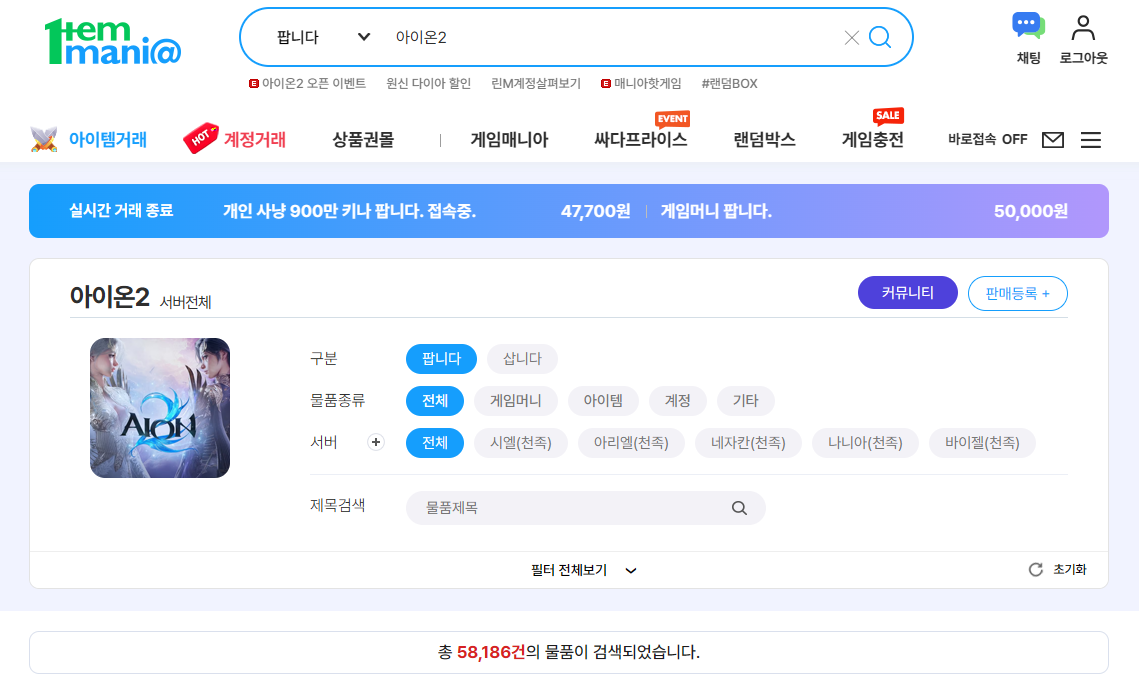
Task: Open 랜덤박스 menu
Action: click(764, 140)
